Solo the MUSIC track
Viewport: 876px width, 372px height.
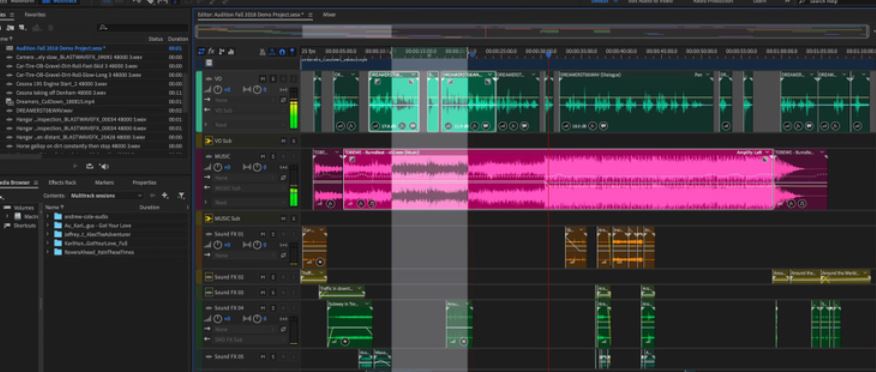pos(273,156)
